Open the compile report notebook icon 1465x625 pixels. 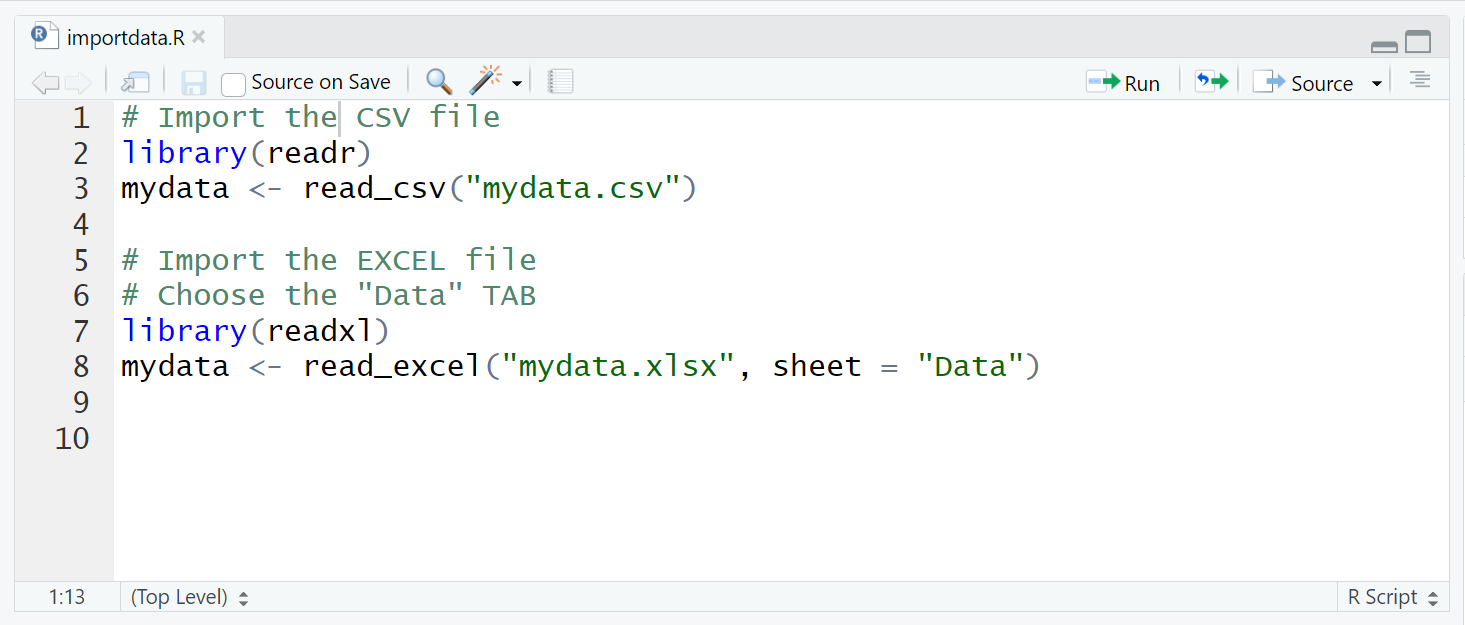(x=561, y=82)
